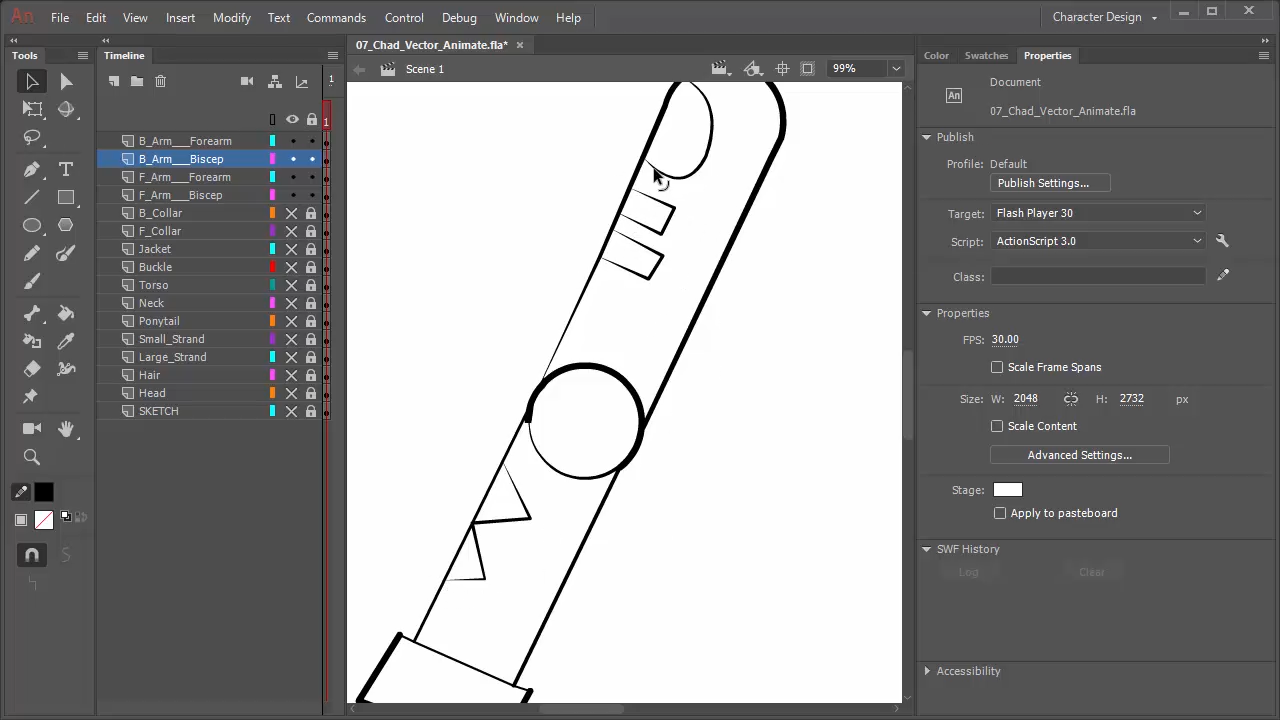
Task: Open the Target Flash Player dropdown
Action: 1098,213
